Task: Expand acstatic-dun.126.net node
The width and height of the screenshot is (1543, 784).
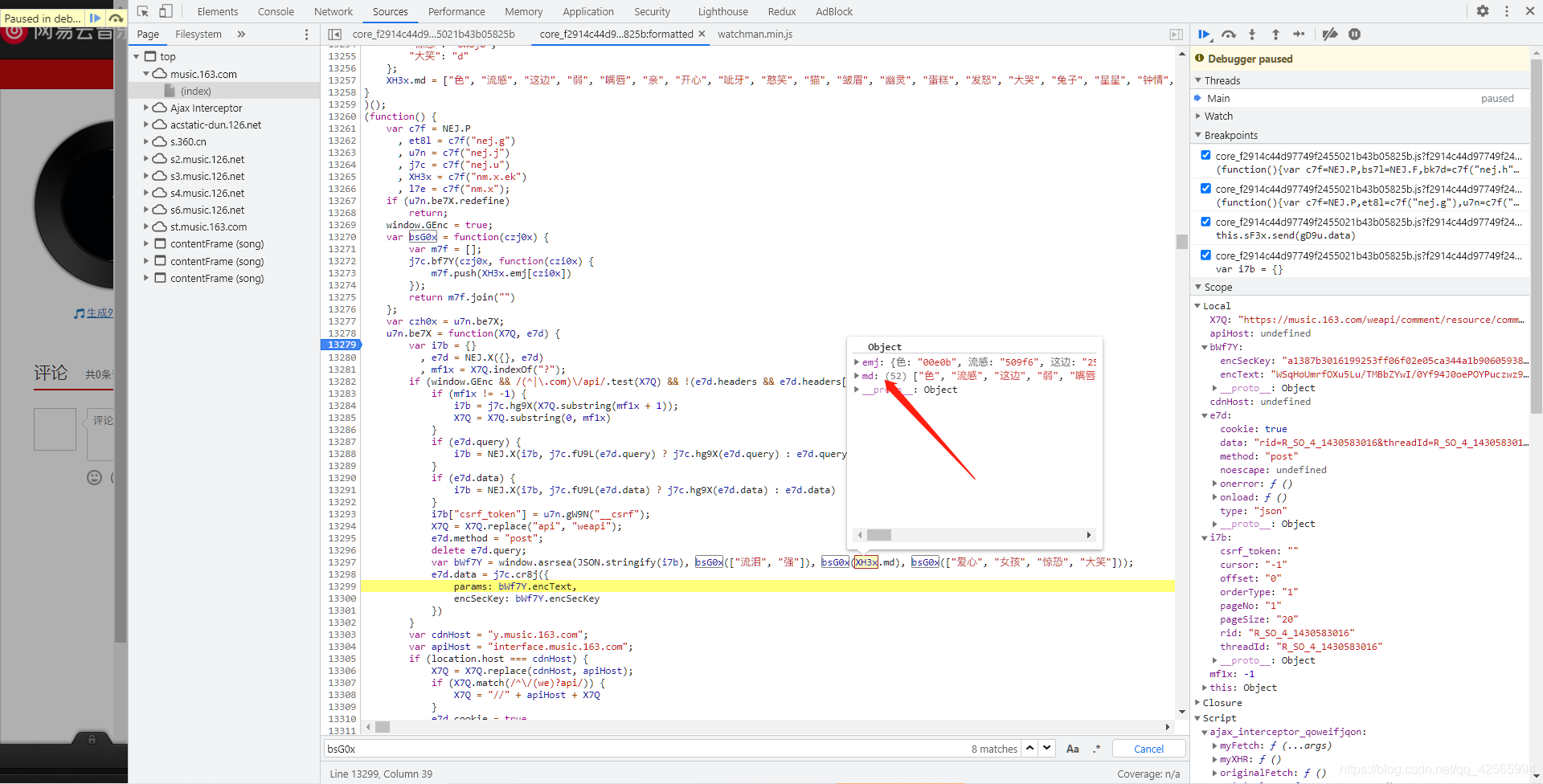Action: click(x=146, y=125)
